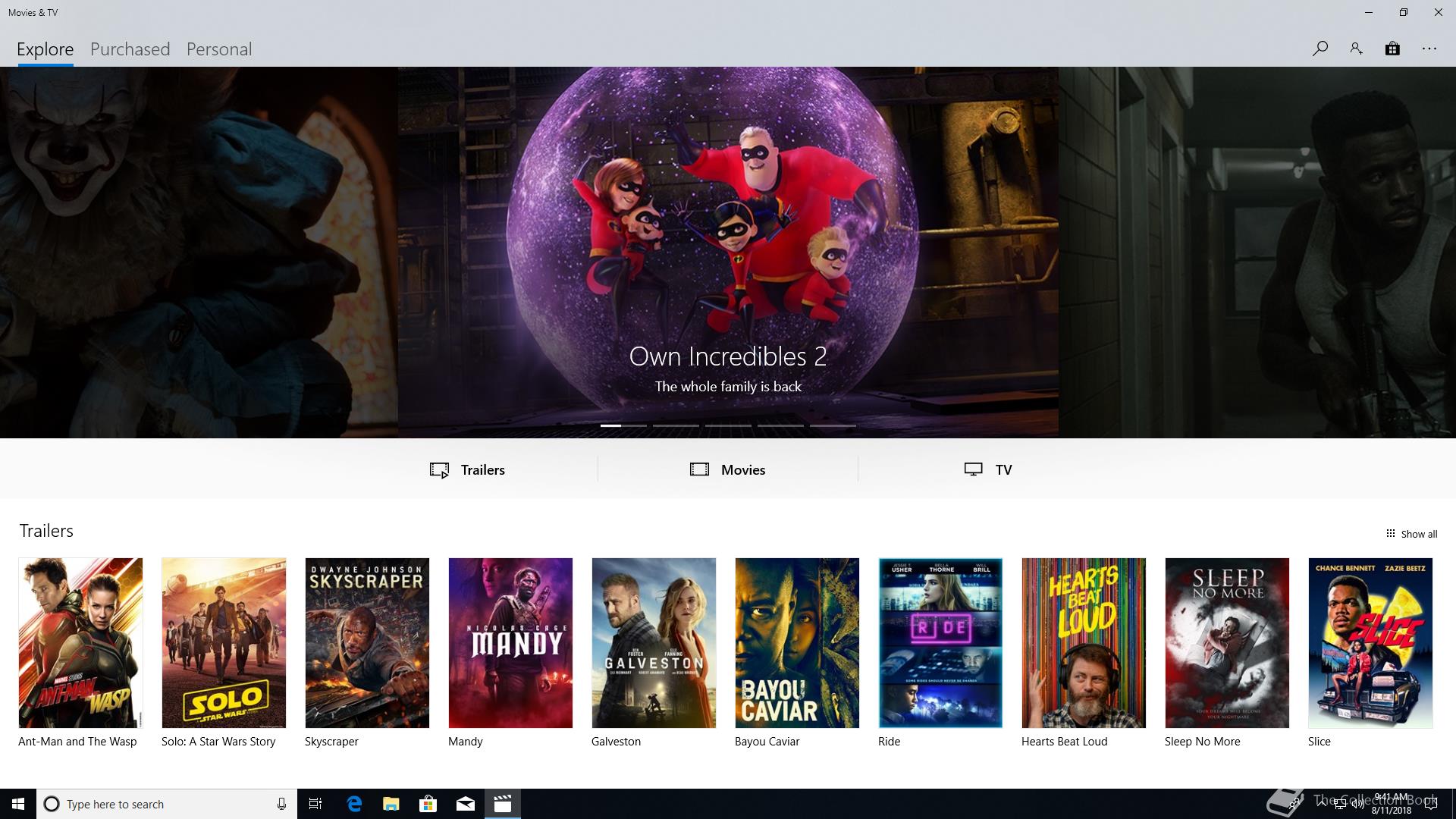The height and width of the screenshot is (819, 1456).
Task: Click the Own Incredibles 2 banner title
Action: (x=728, y=356)
